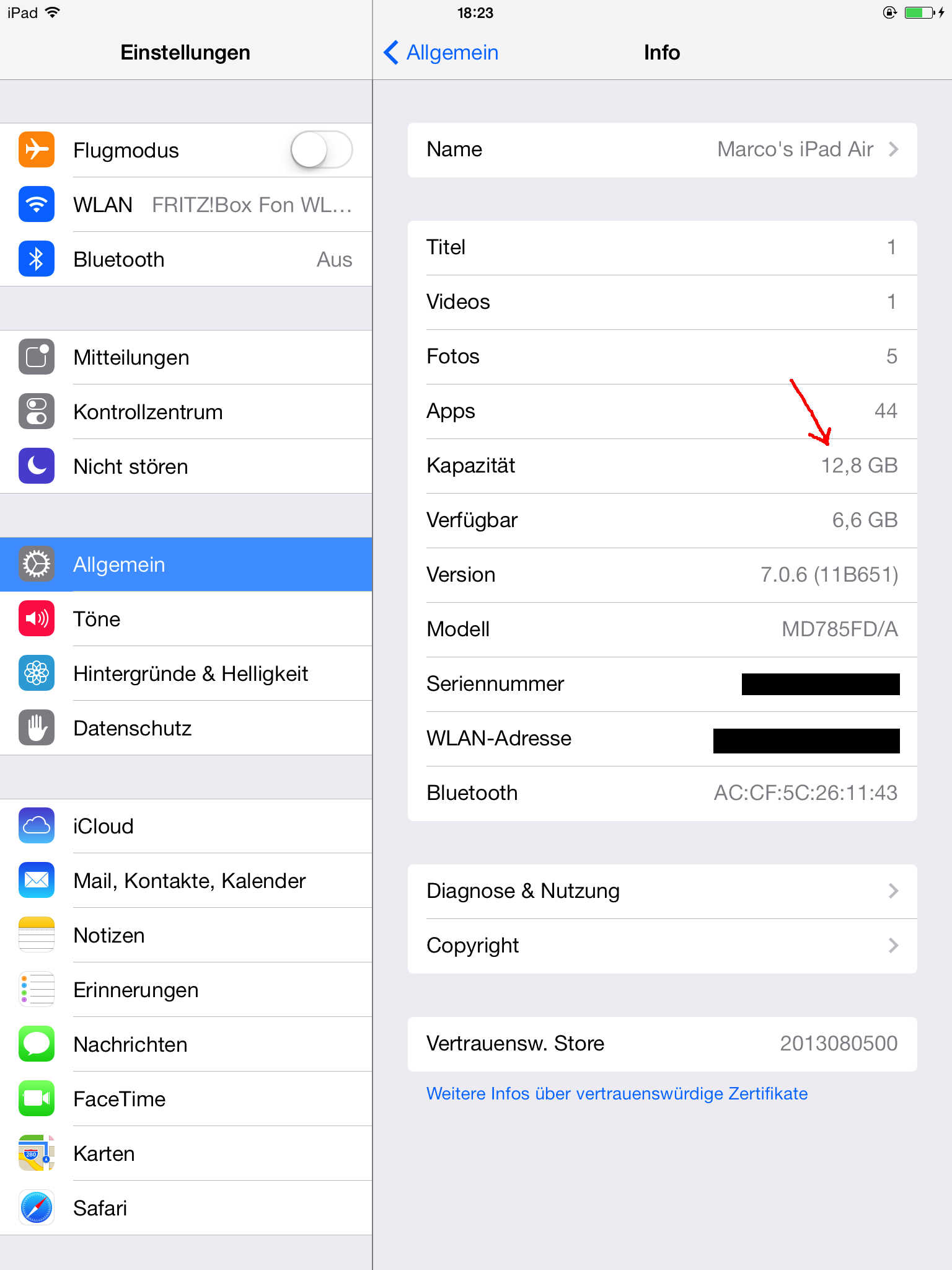The width and height of the screenshot is (952, 1270).
Task: Toggle the Flugmodus switch
Action: point(321,149)
